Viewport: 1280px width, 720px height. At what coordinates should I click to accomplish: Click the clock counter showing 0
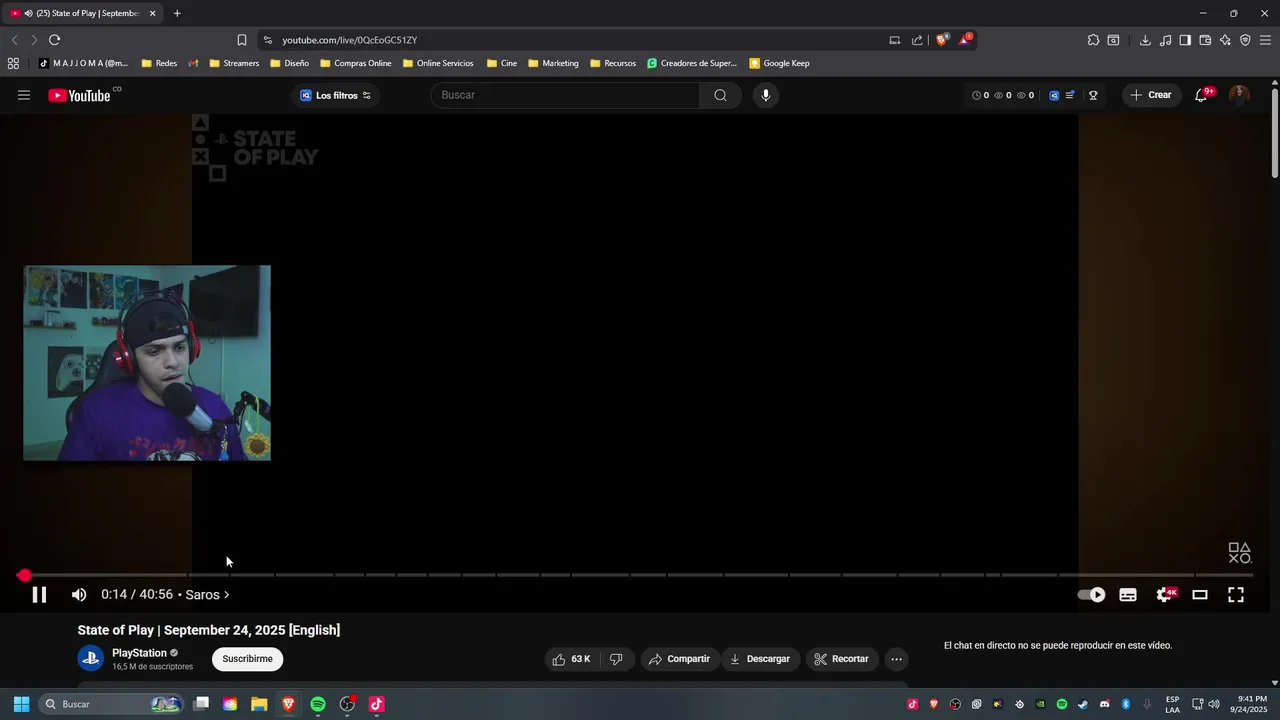(x=980, y=95)
